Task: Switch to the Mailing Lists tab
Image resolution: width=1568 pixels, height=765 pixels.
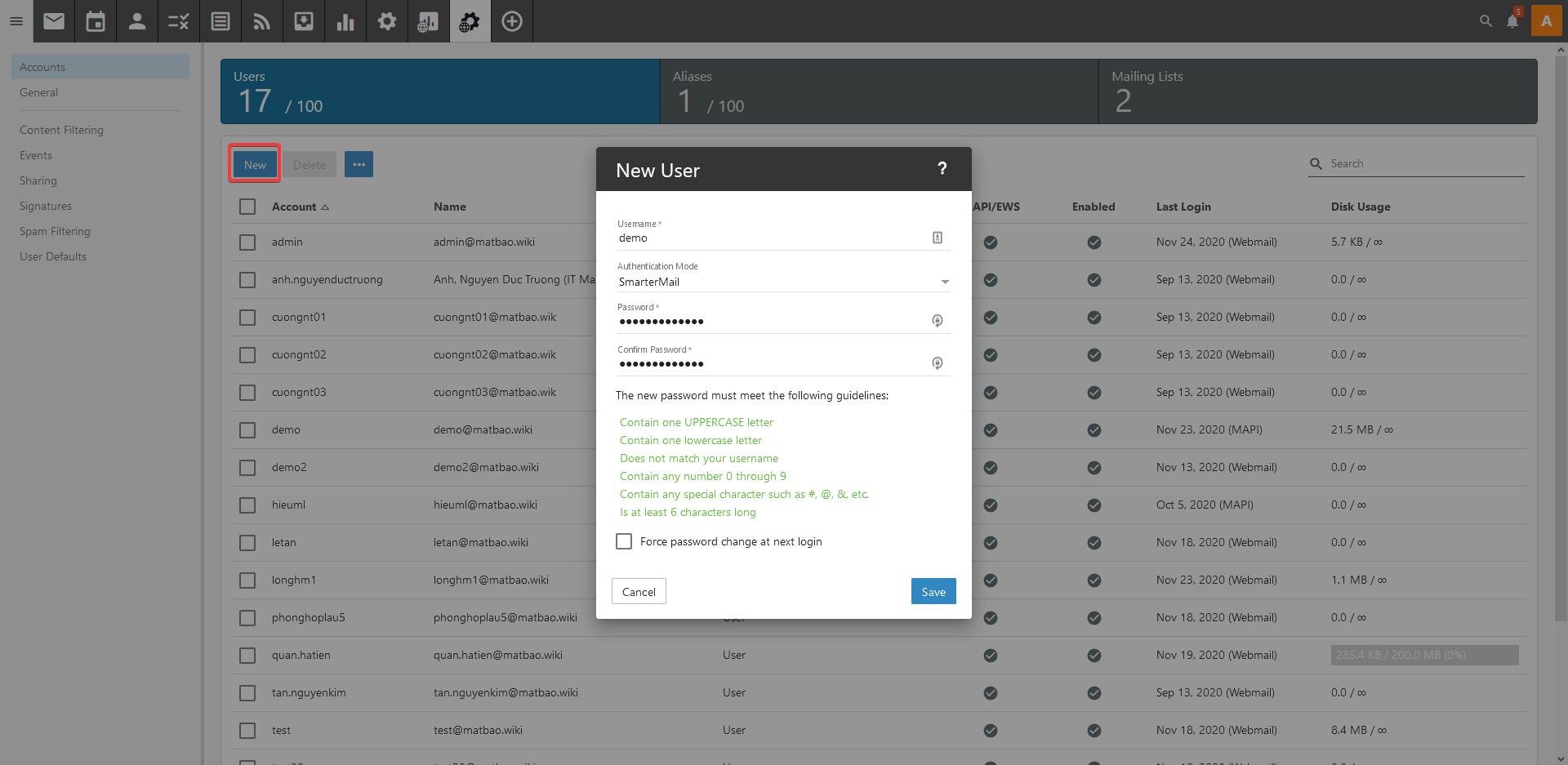Action: click(1317, 91)
